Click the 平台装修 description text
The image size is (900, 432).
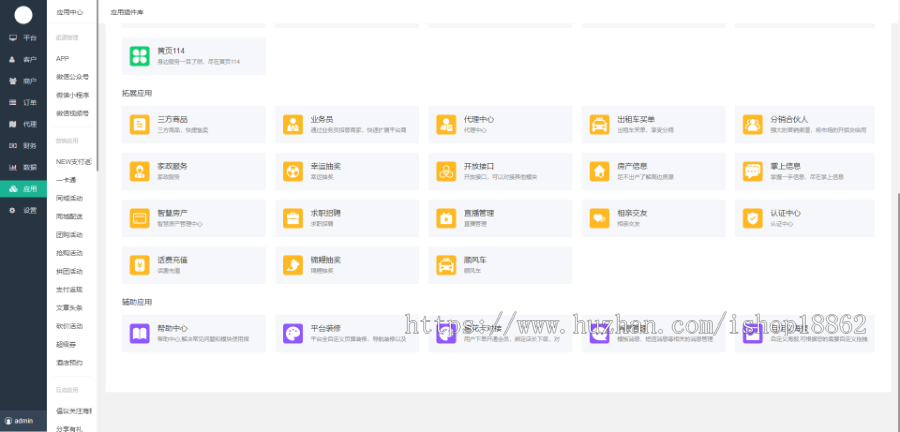358,339
